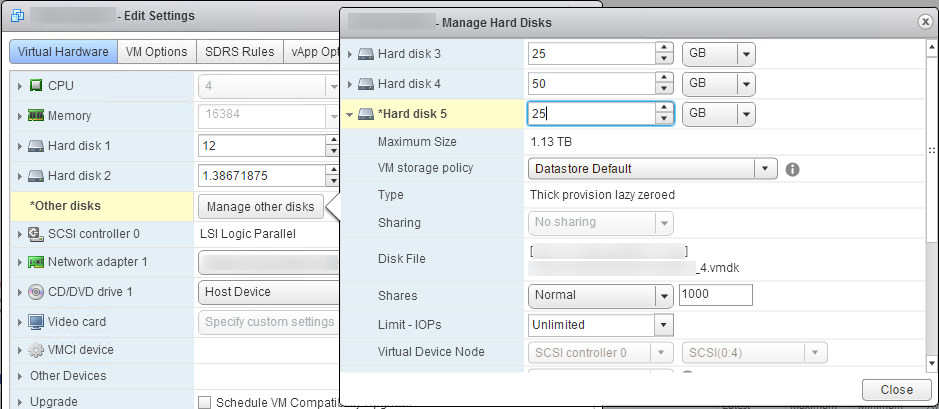
Task: Expand Hard disk 4 details
Action: 350,84
